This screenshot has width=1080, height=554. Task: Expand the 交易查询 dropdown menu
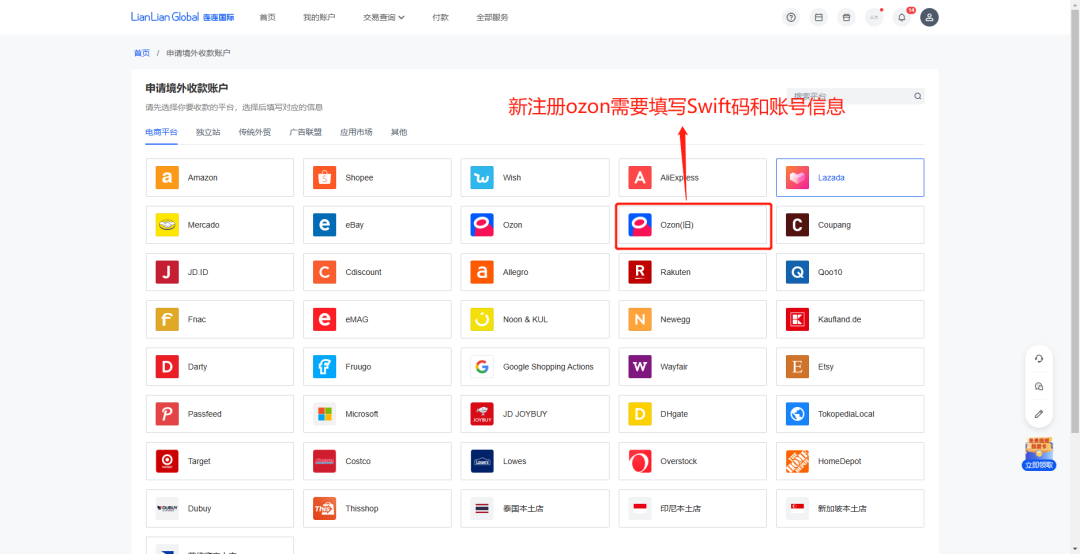click(x=384, y=17)
